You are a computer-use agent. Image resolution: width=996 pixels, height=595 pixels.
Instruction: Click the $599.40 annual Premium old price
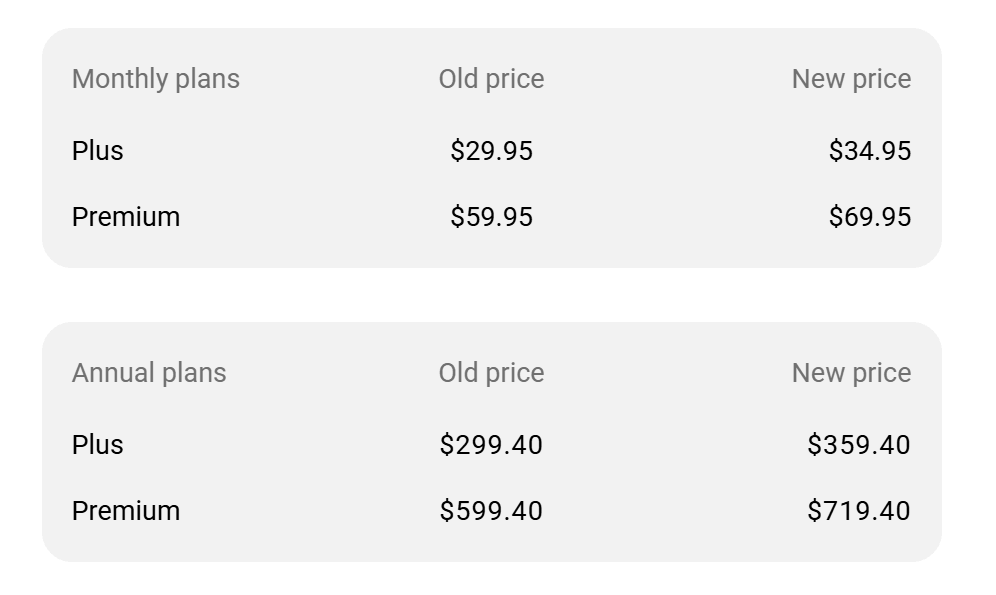(x=491, y=511)
